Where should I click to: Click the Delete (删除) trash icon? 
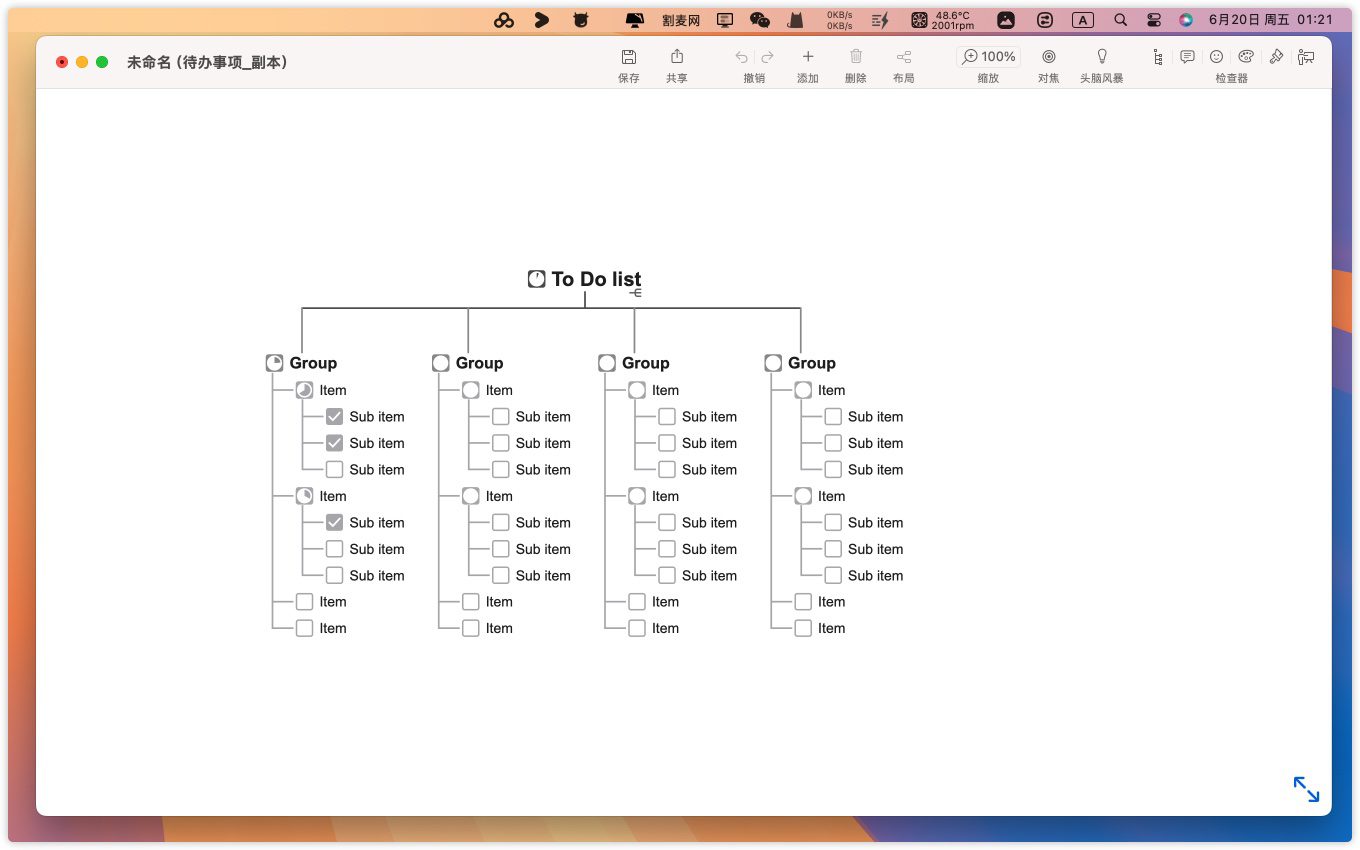pyautogui.click(x=856, y=57)
